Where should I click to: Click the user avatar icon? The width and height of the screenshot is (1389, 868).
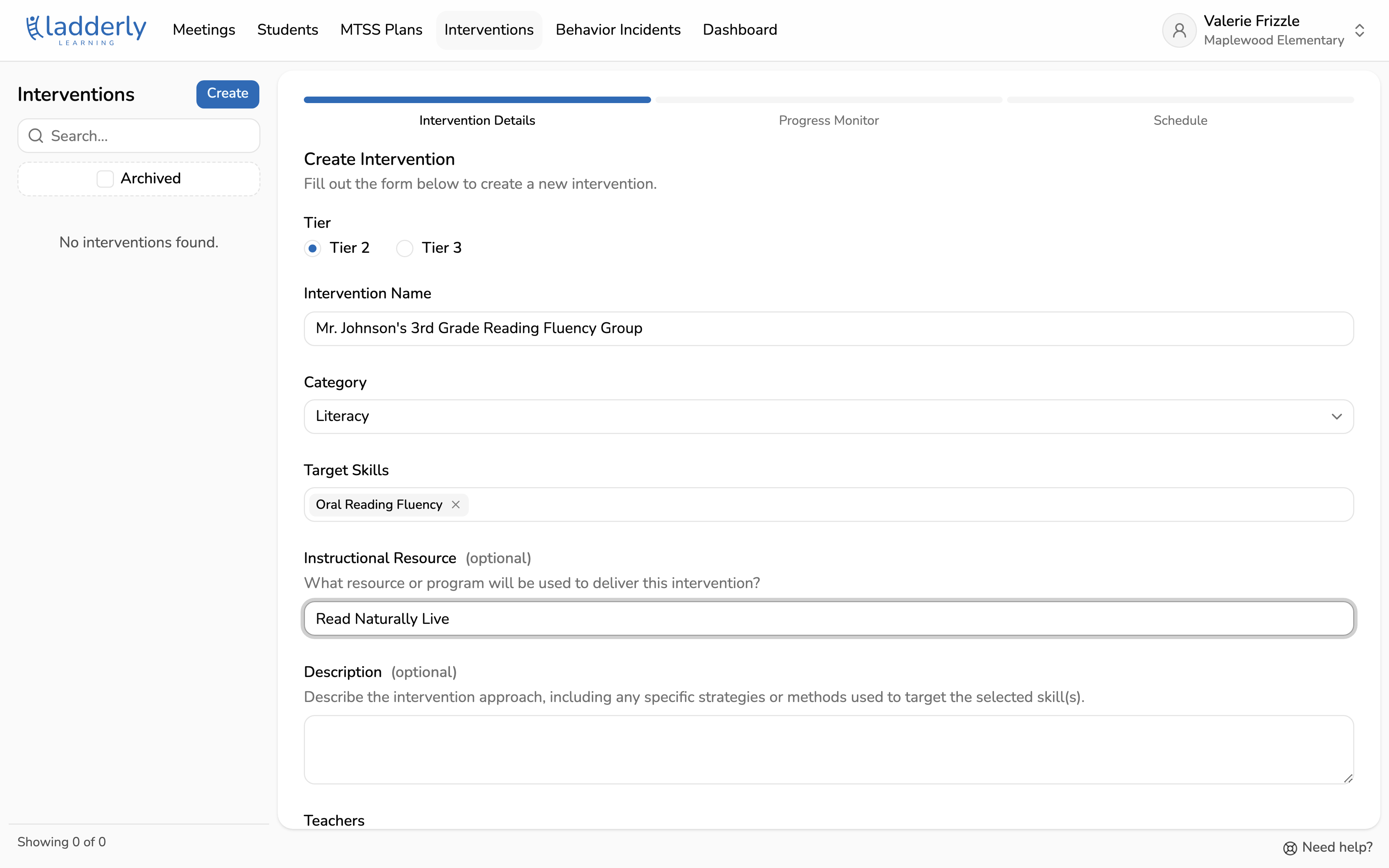(1179, 30)
